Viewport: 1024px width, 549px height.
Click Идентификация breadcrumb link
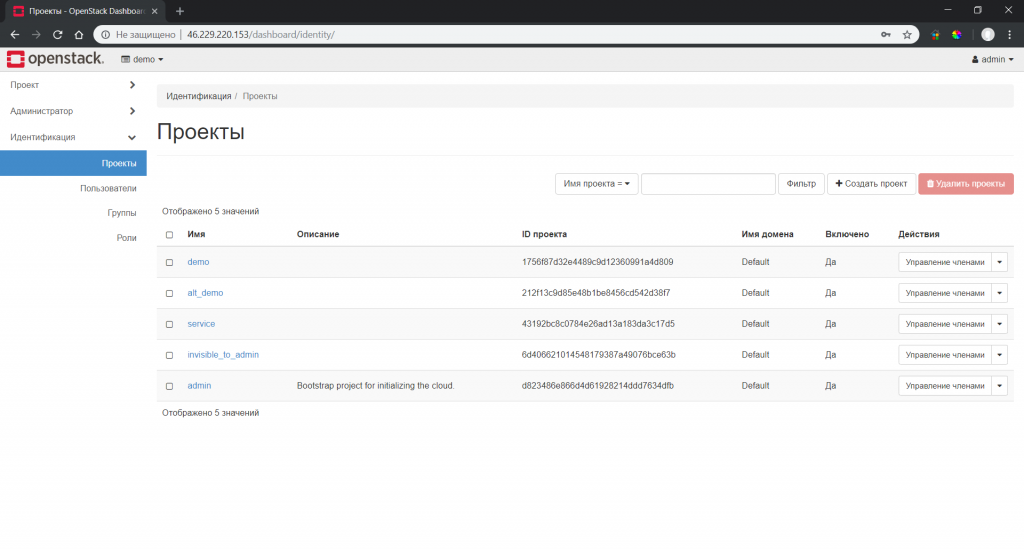coord(199,96)
